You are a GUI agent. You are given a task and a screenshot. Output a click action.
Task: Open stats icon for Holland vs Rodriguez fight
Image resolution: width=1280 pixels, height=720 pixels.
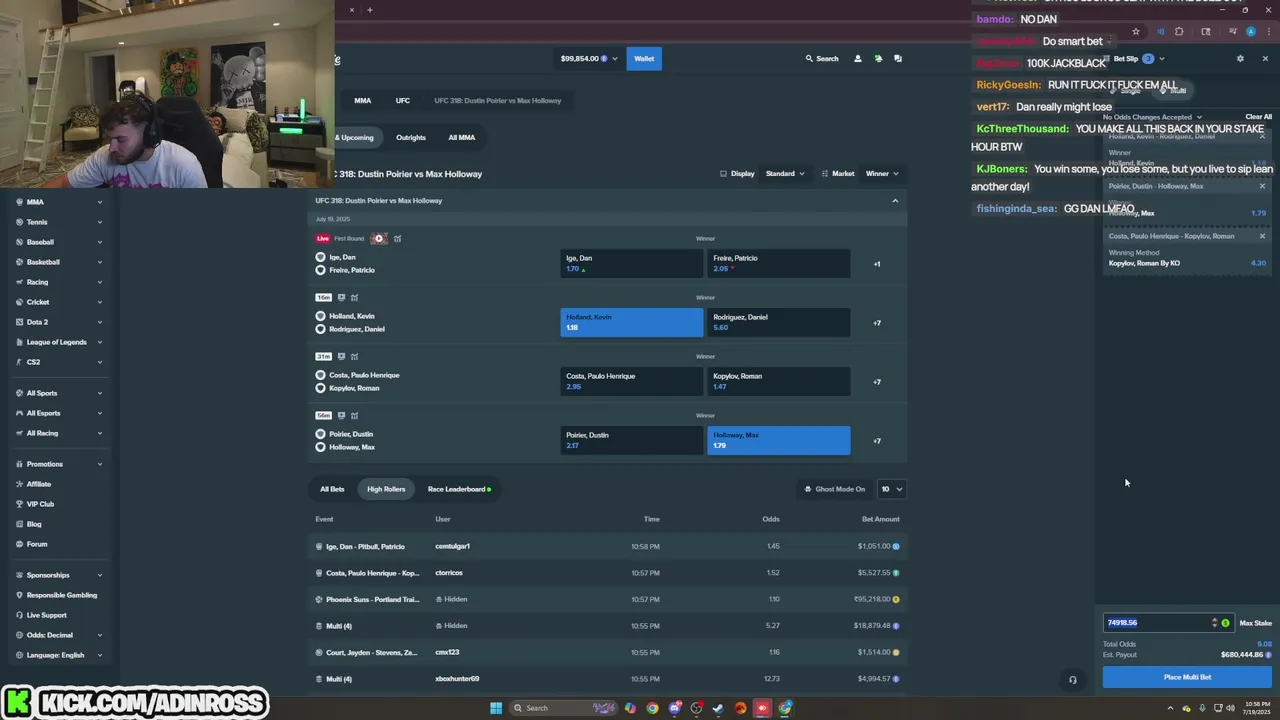click(x=354, y=298)
